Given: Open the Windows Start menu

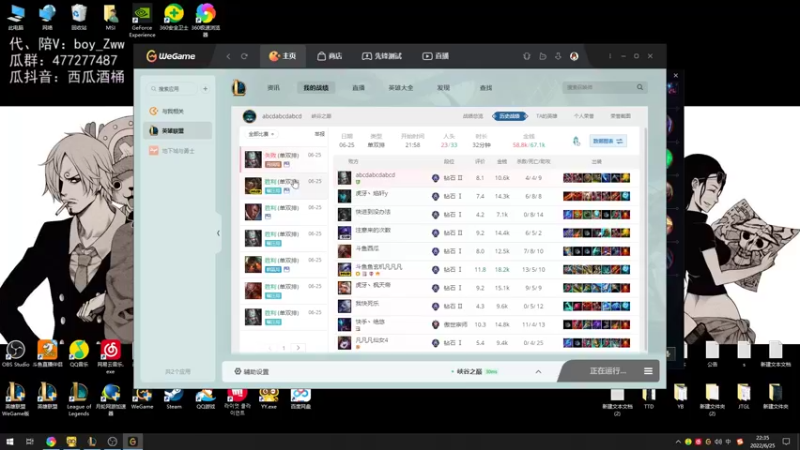Looking at the screenshot, I should coord(10,441).
